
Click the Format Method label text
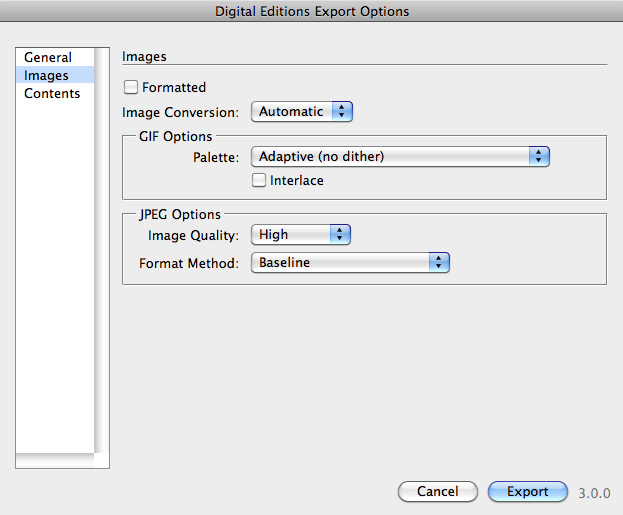188,263
